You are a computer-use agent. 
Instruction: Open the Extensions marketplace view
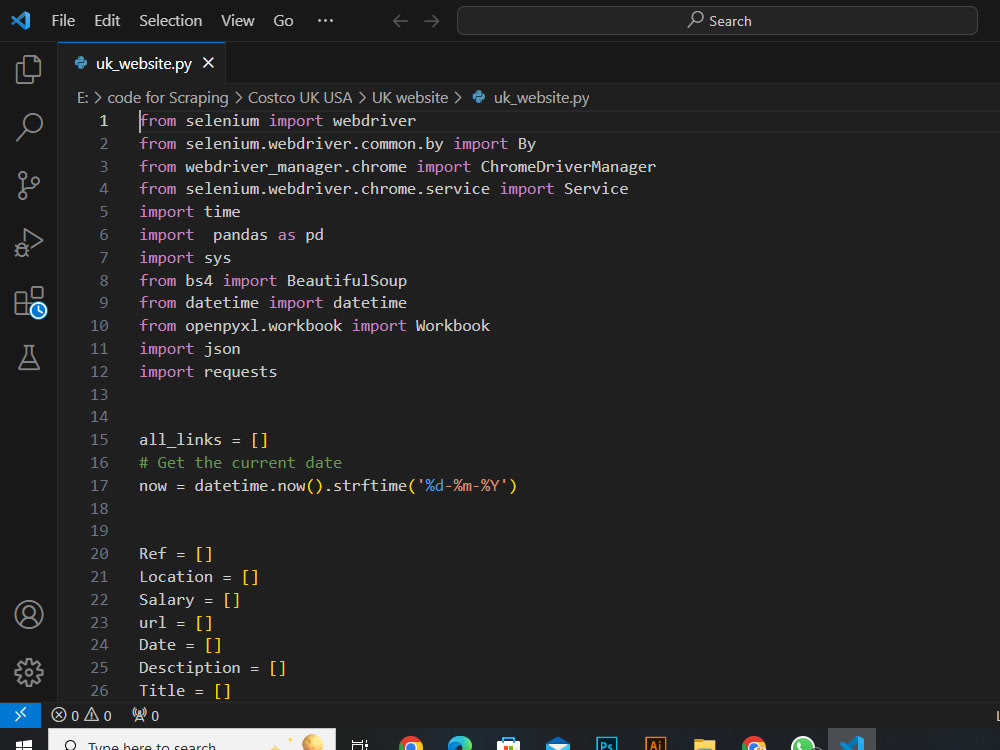point(28,300)
